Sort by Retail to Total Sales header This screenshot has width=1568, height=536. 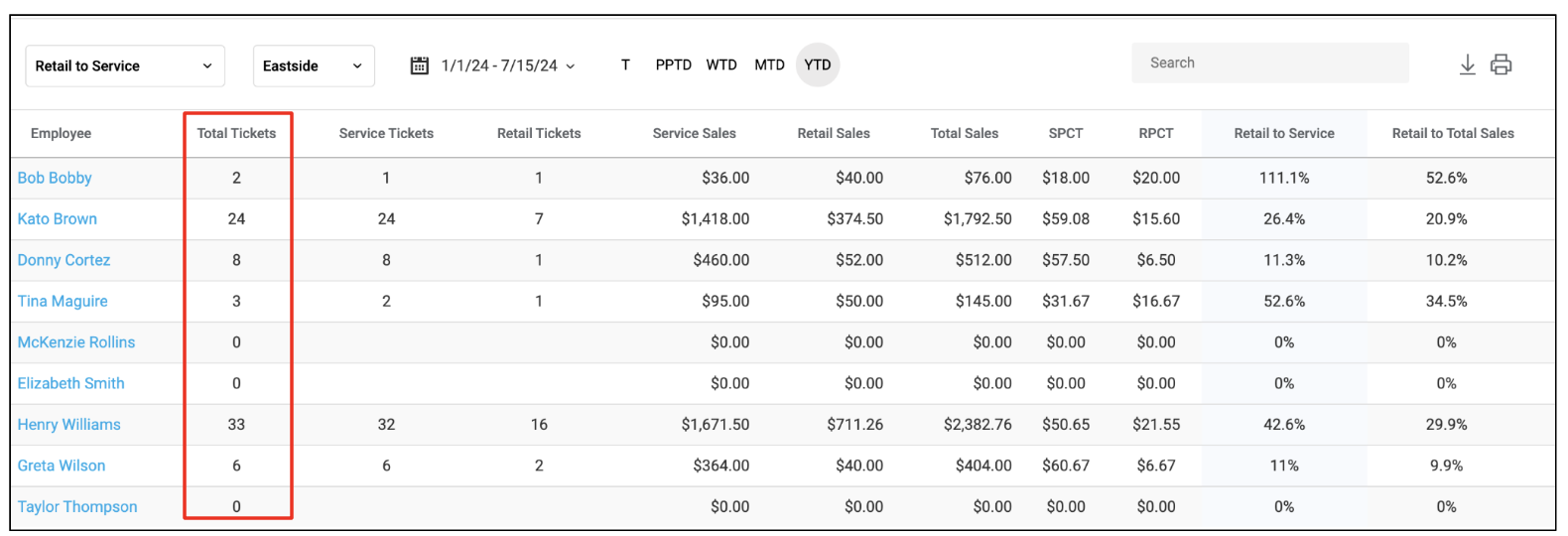[x=1453, y=133]
